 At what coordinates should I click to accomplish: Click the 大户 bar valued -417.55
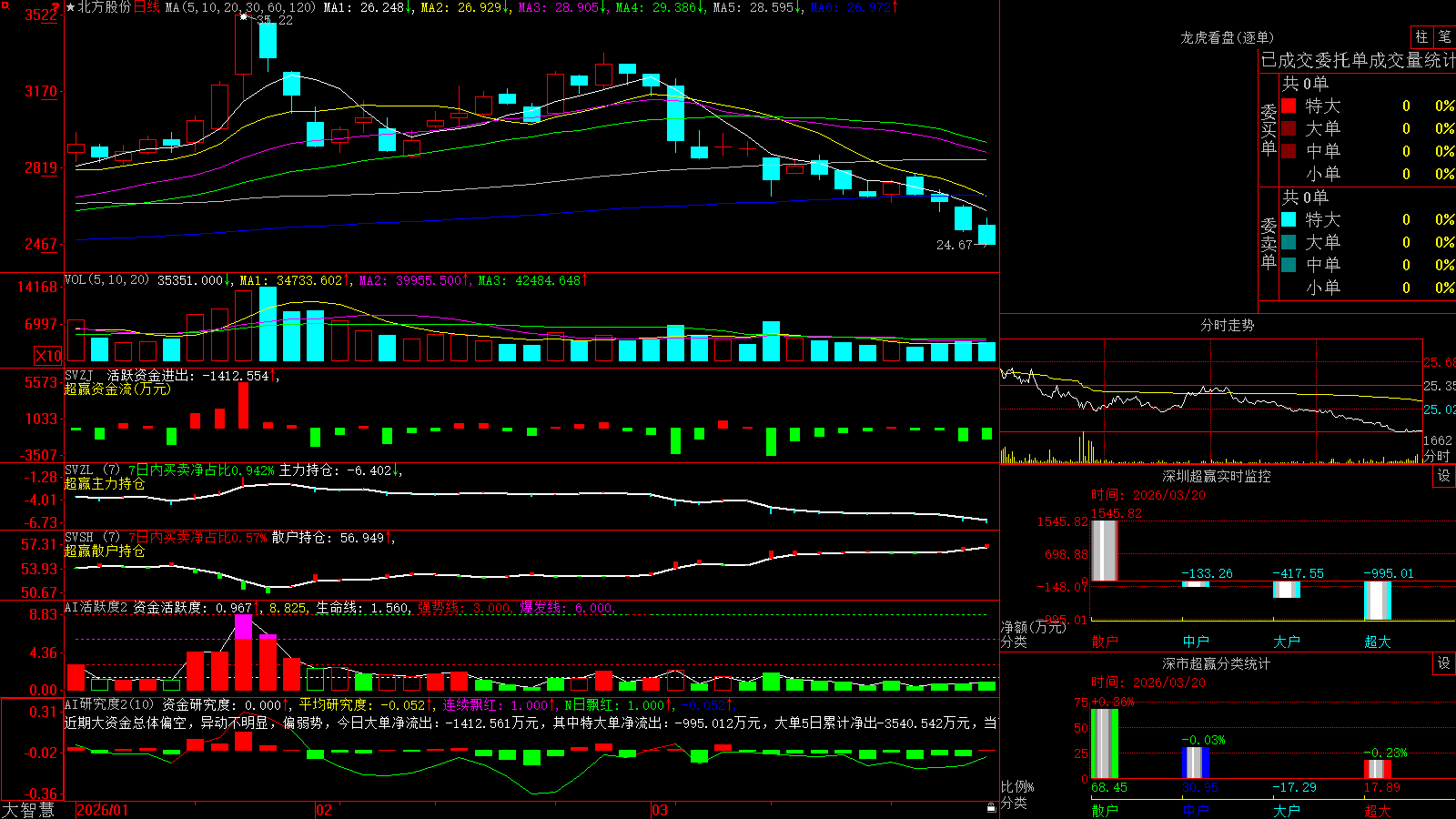1287,590
